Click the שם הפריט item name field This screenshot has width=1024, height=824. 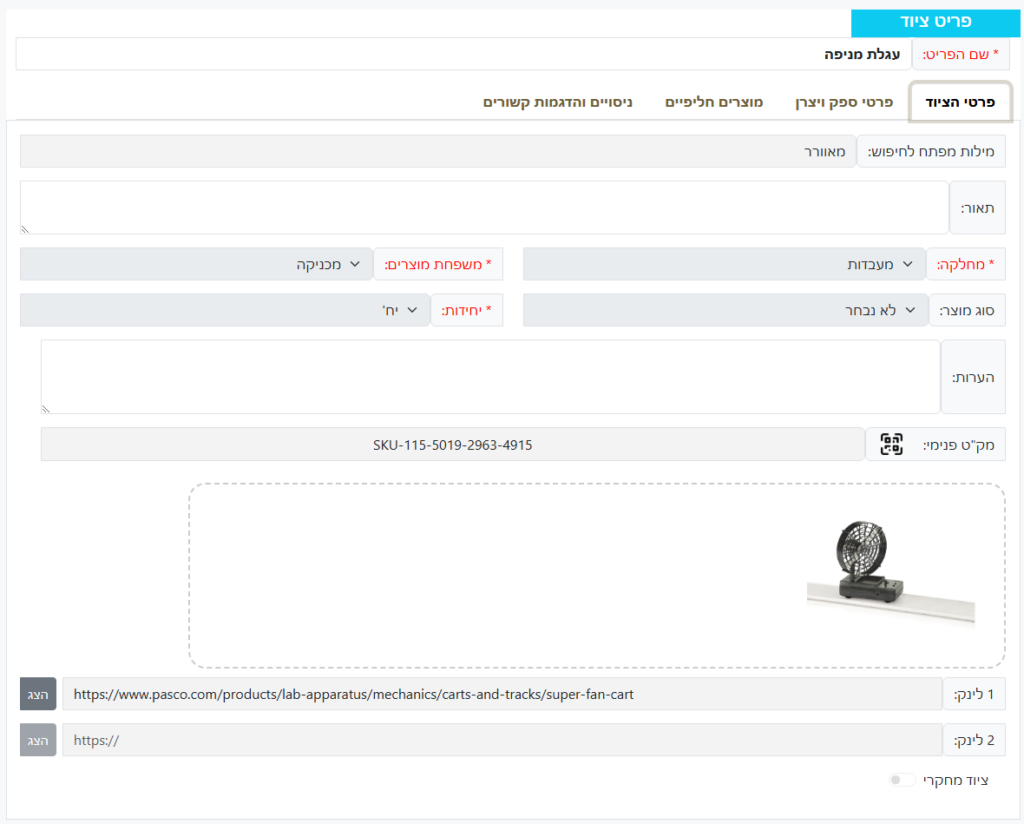coord(462,54)
